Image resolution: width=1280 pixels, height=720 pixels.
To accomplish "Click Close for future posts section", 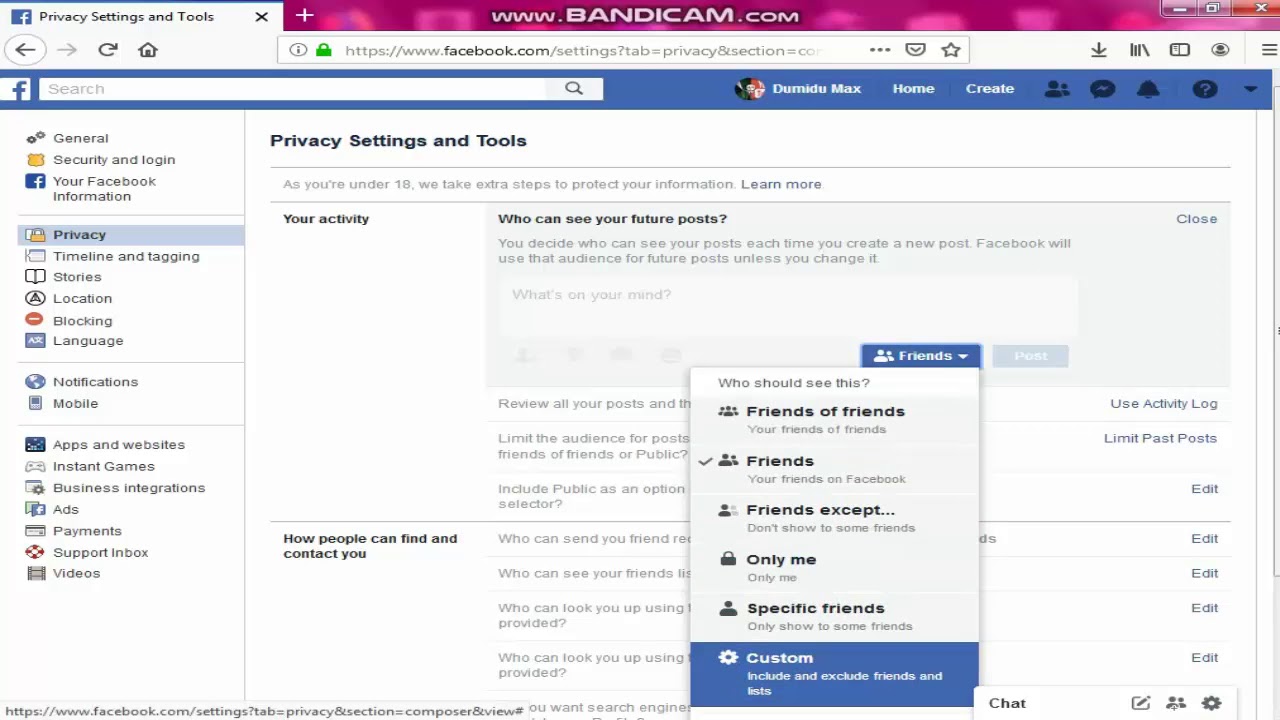I will (1196, 219).
